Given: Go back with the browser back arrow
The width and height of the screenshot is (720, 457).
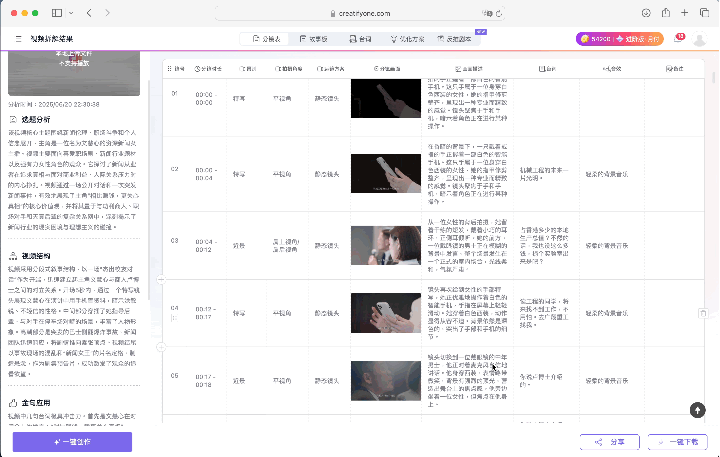Looking at the screenshot, I should pyautogui.click(x=90, y=13).
